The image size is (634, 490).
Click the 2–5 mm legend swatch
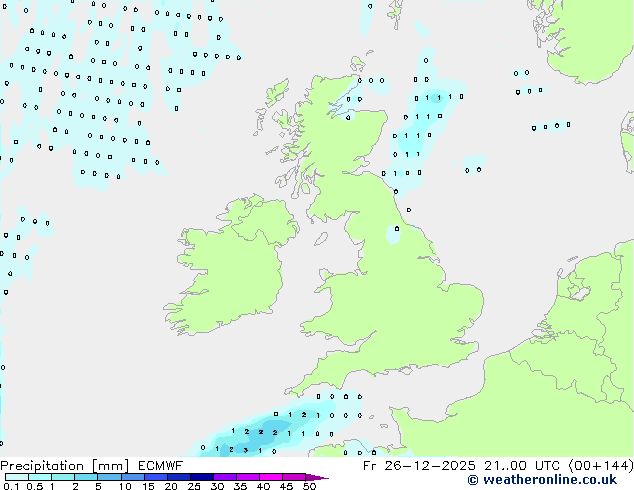86,477
